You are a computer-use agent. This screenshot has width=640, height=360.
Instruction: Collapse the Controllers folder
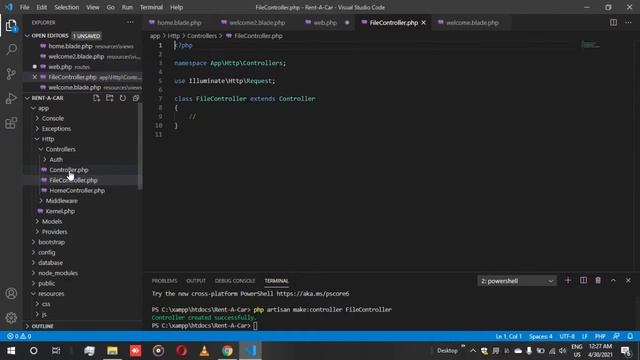[41, 149]
